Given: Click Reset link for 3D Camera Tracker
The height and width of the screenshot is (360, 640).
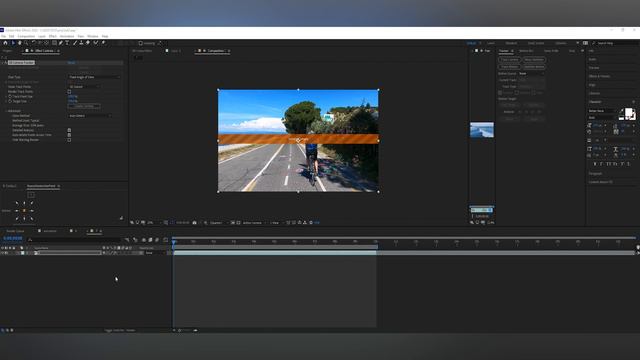Looking at the screenshot, I should click(71, 62).
